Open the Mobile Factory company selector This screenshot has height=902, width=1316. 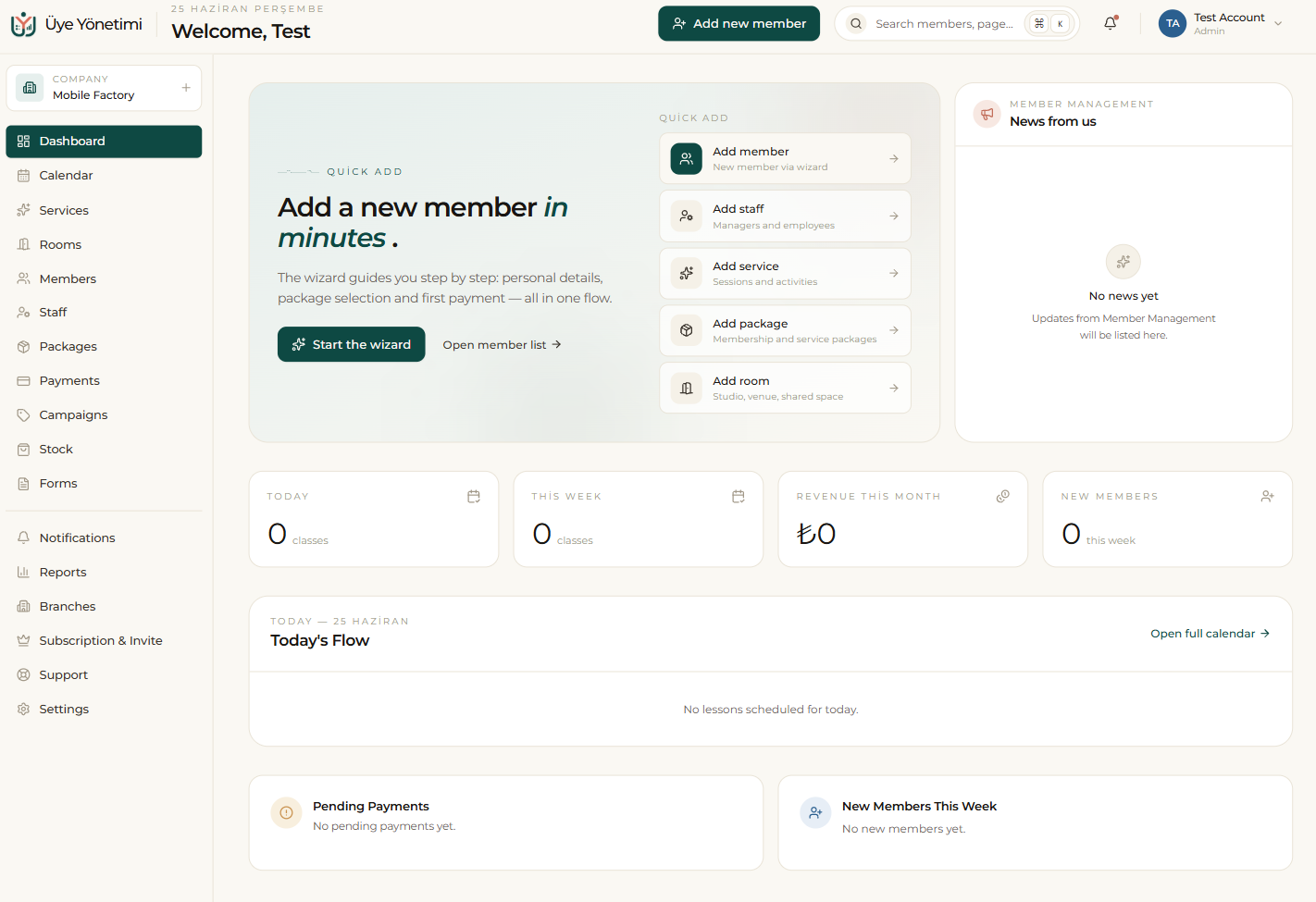pyautogui.click(x=104, y=88)
